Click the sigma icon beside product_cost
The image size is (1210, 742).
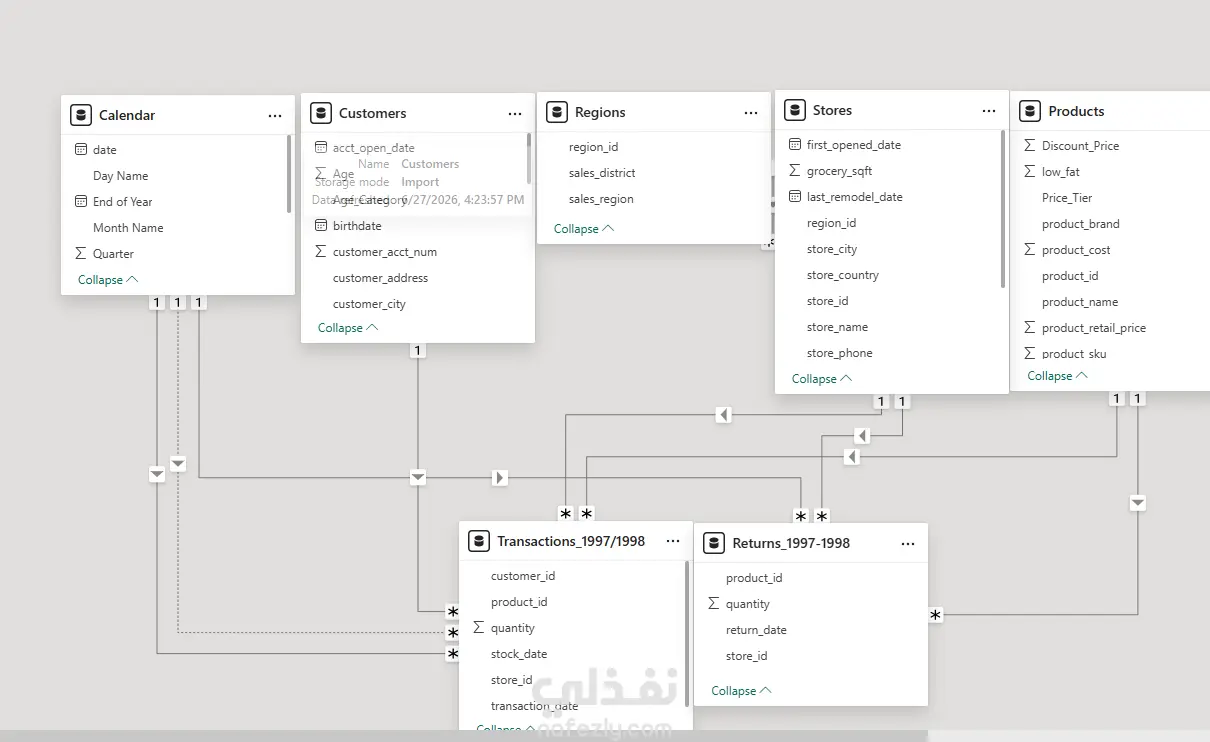[1030, 250]
